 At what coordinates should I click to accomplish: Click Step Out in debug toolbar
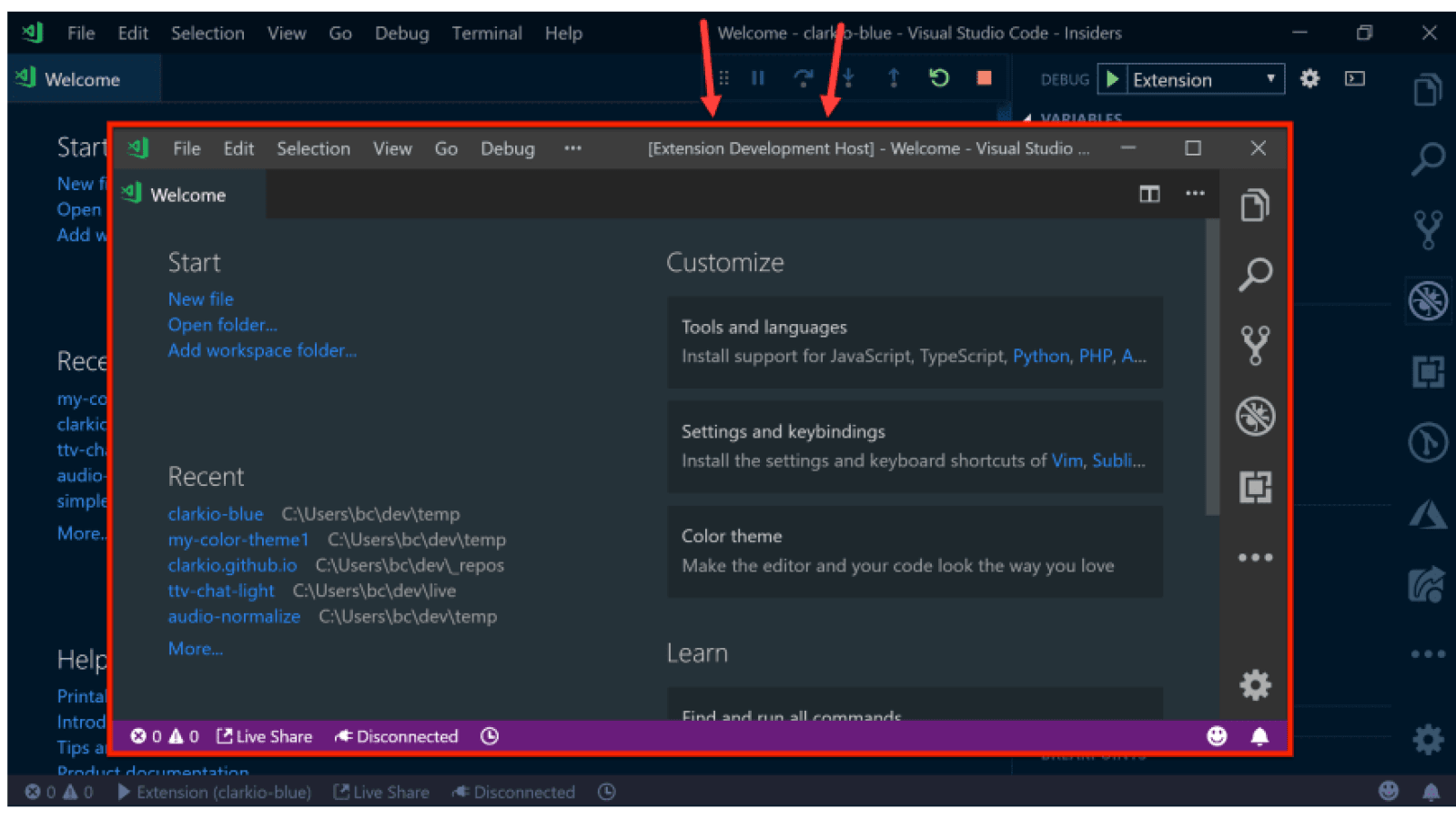(894, 78)
